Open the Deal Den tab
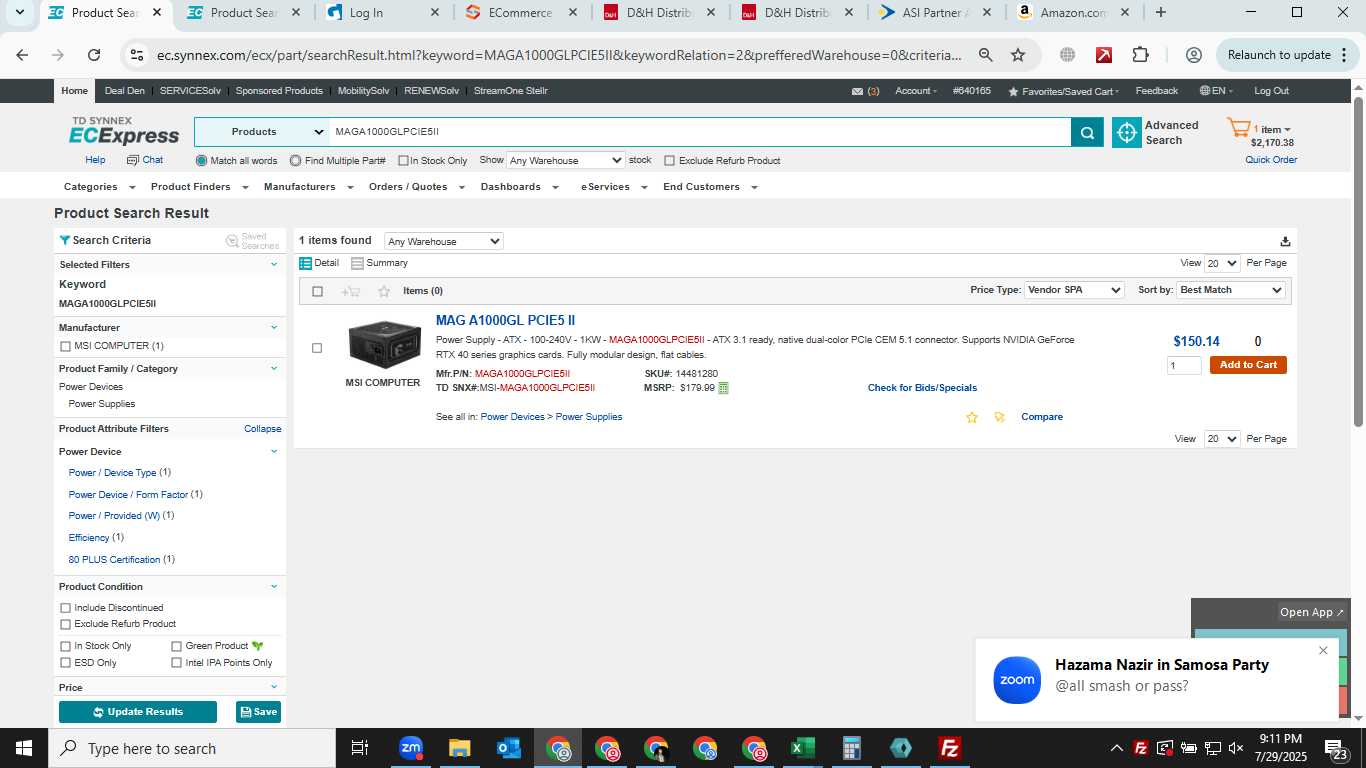The height and width of the screenshot is (768, 1366). 125,91
